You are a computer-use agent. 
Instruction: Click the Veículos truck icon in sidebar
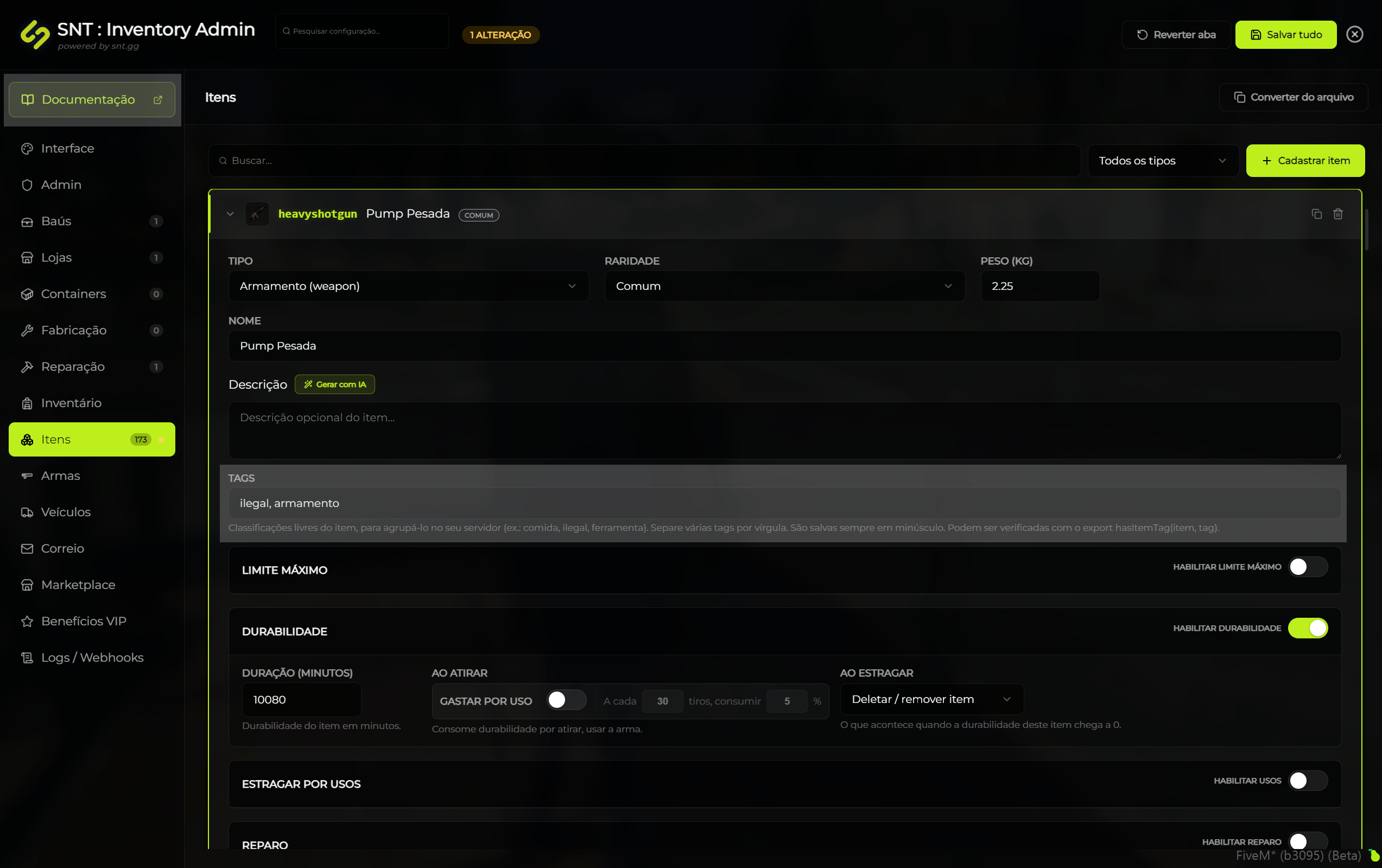tap(27, 512)
